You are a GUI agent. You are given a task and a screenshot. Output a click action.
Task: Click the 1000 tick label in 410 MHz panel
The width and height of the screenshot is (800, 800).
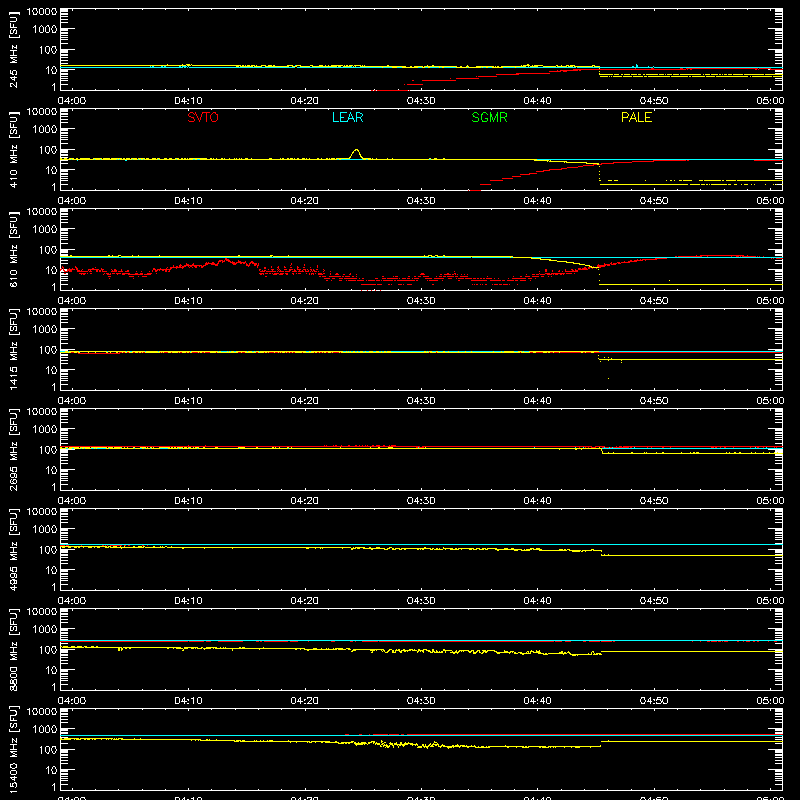[x=45, y=130]
